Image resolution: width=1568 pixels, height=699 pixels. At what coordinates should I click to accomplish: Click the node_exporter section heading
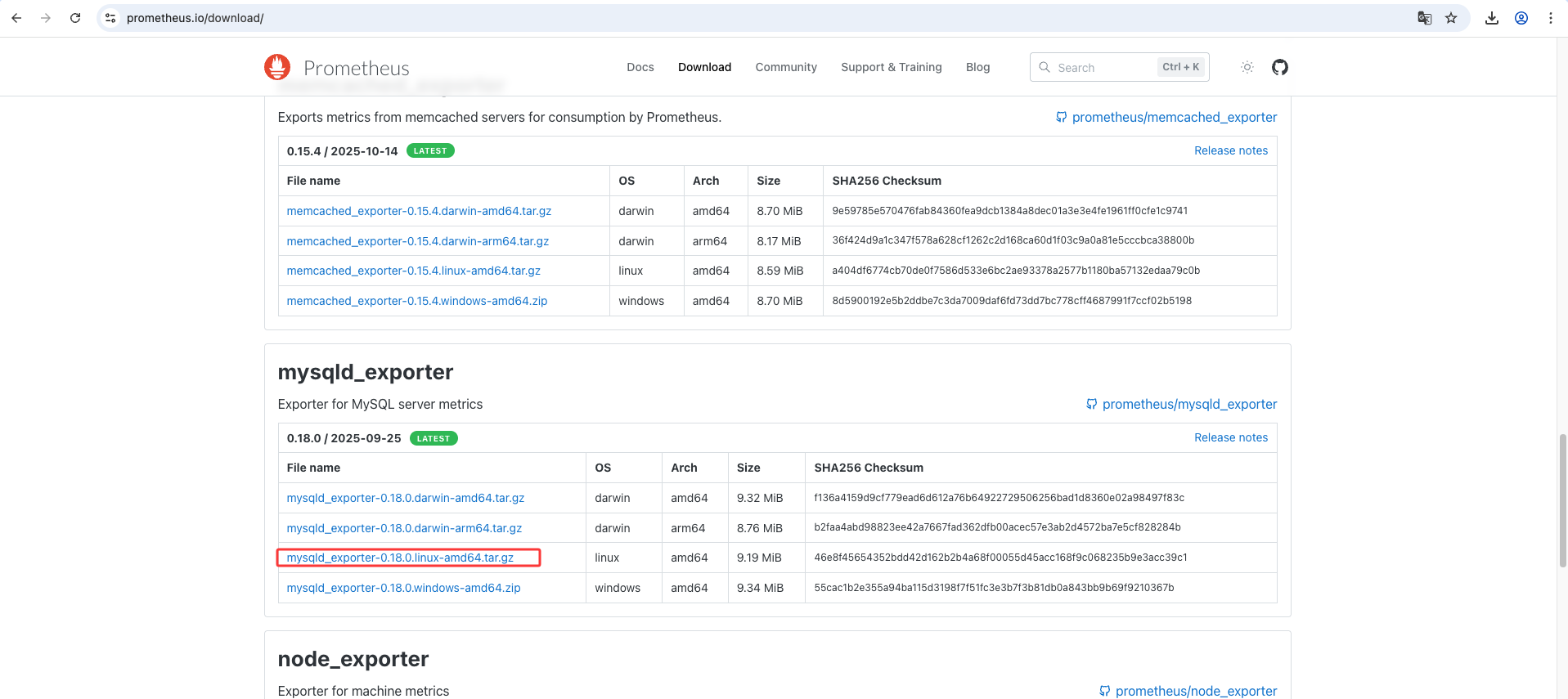pos(353,659)
